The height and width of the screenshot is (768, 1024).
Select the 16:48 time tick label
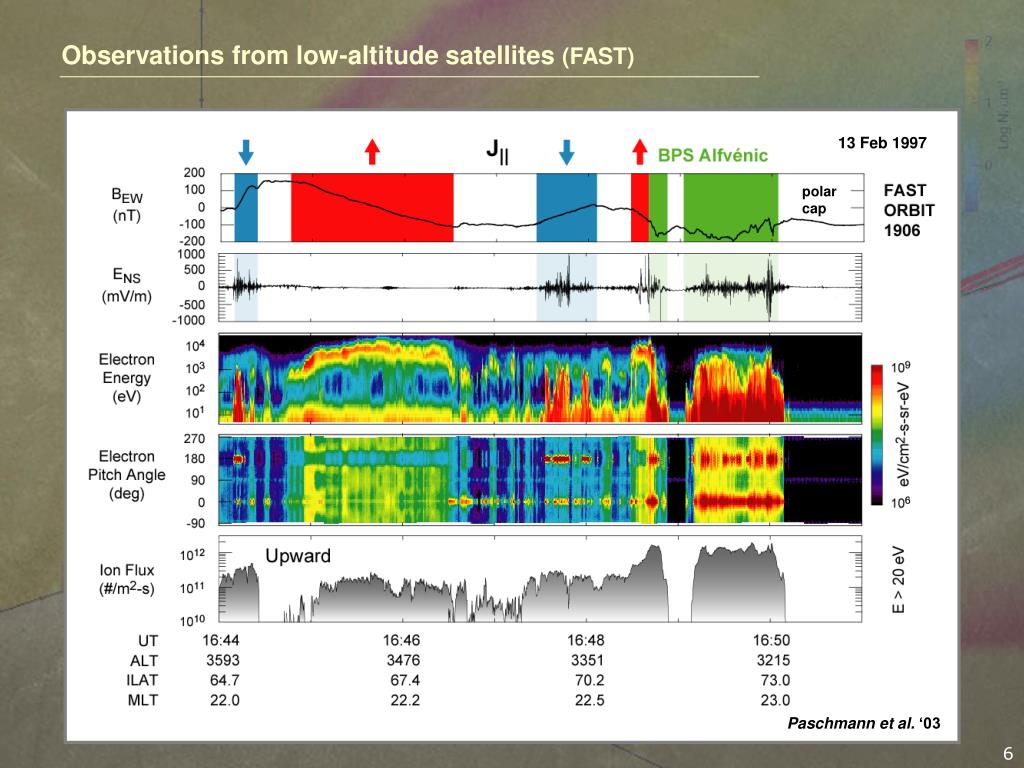pyautogui.click(x=586, y=640)
